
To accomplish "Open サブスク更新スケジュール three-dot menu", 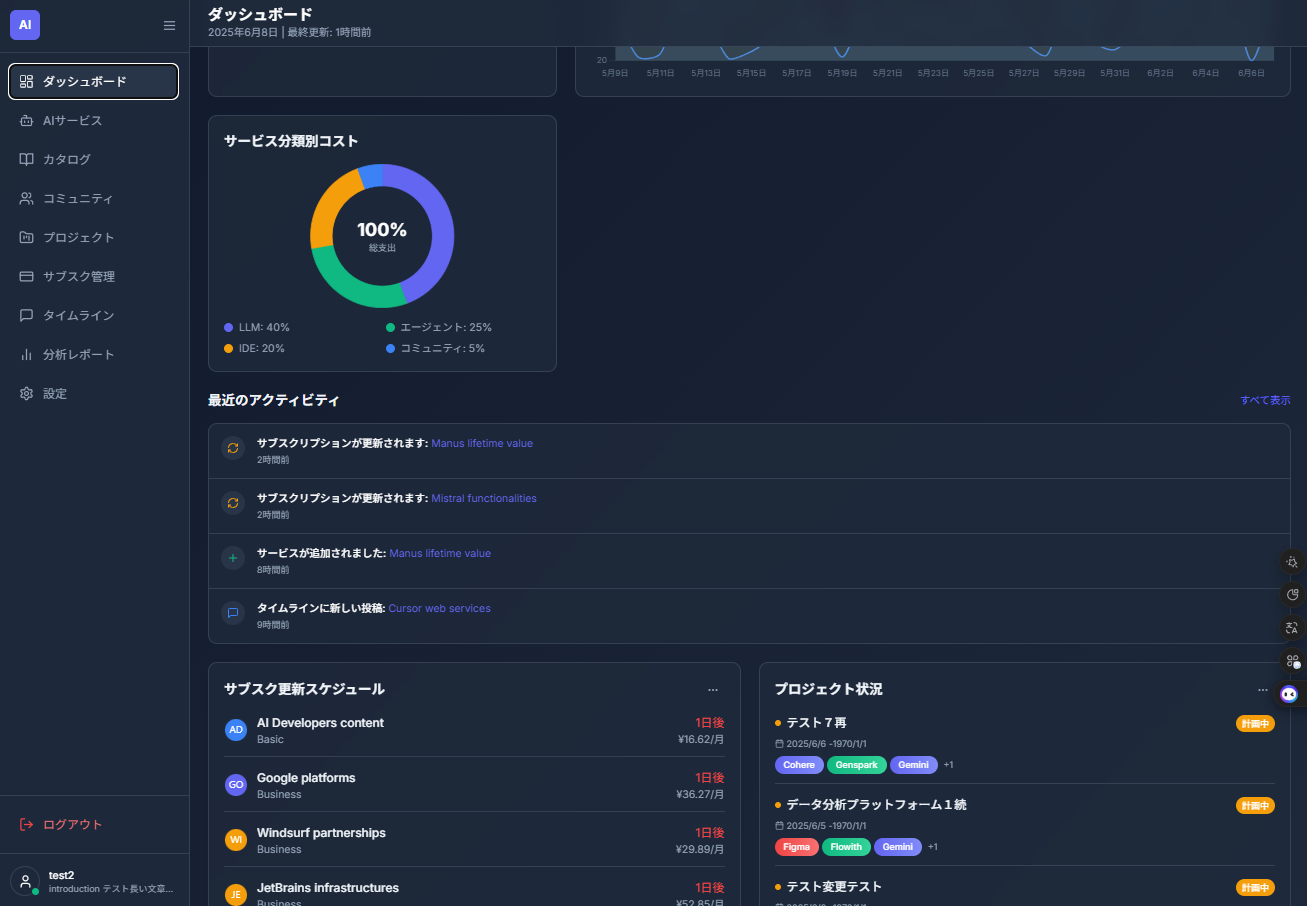I will (713, 689).
